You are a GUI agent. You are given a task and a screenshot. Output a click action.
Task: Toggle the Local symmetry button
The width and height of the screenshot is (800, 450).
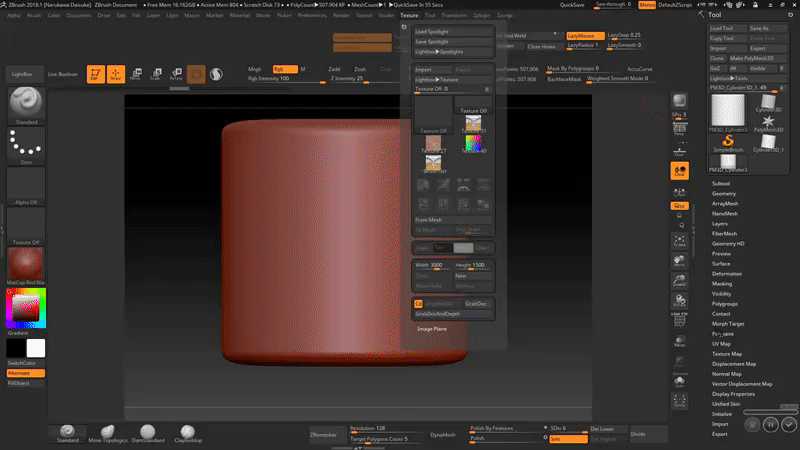pos(679,171)
